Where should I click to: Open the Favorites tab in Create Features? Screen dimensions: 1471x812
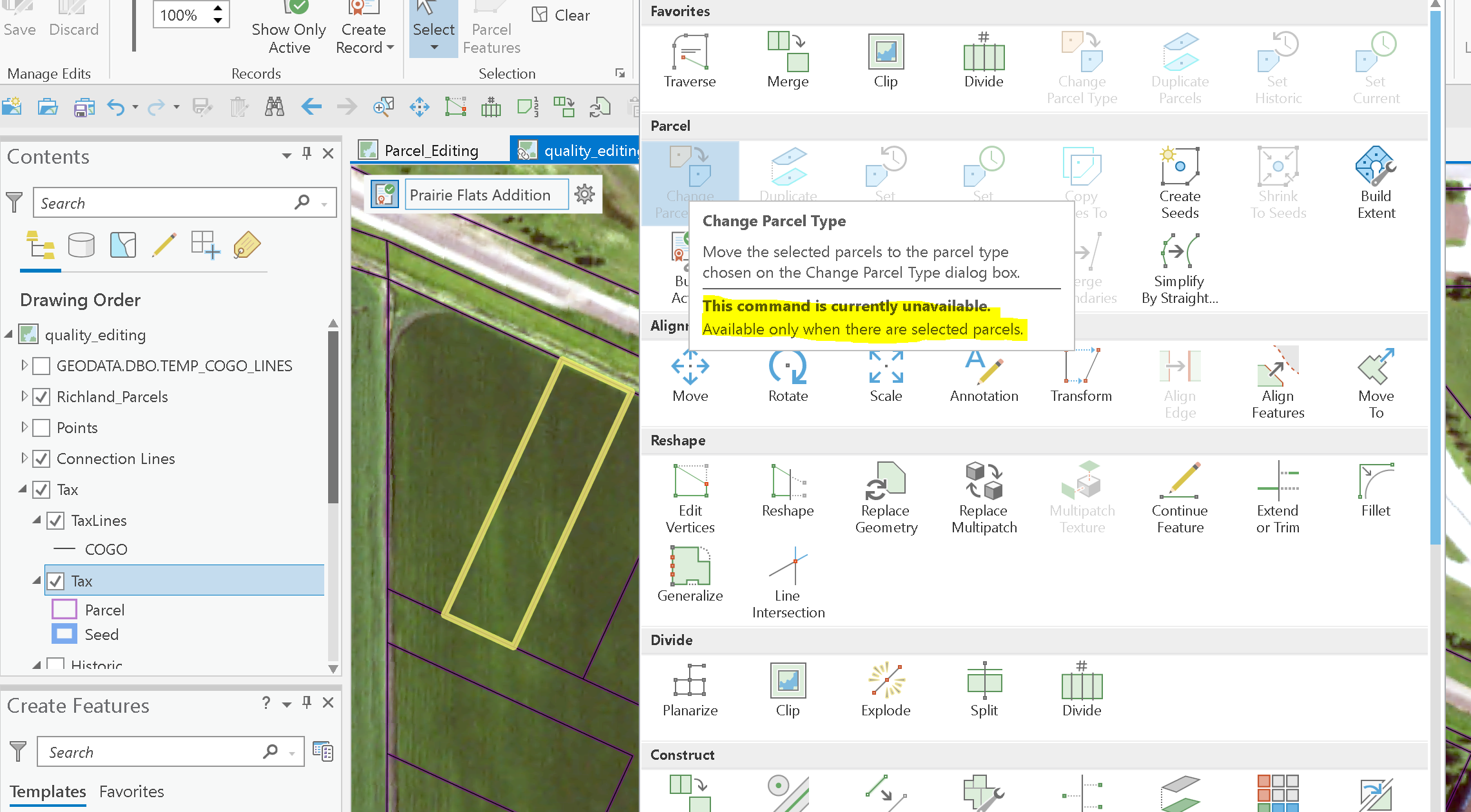tap(132, 791)
